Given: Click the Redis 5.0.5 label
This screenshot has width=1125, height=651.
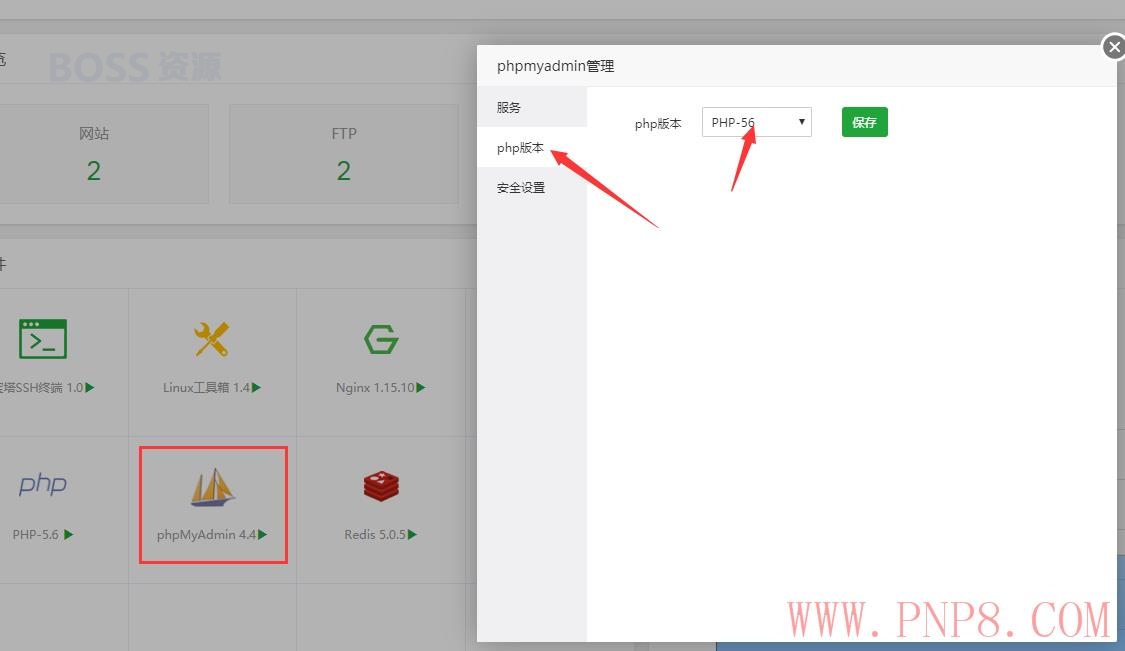Looking at the screenshot, I should pyautogui.click(x=375, y=535).
